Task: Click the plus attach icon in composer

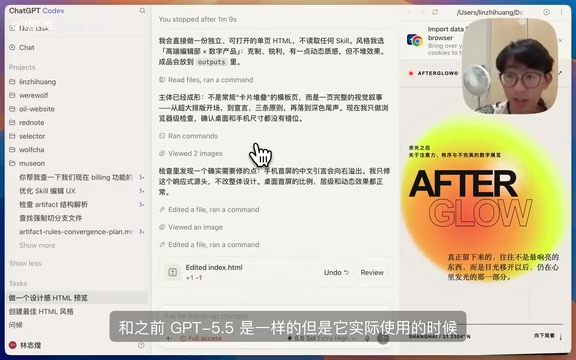Action: [x=168, y=338]
